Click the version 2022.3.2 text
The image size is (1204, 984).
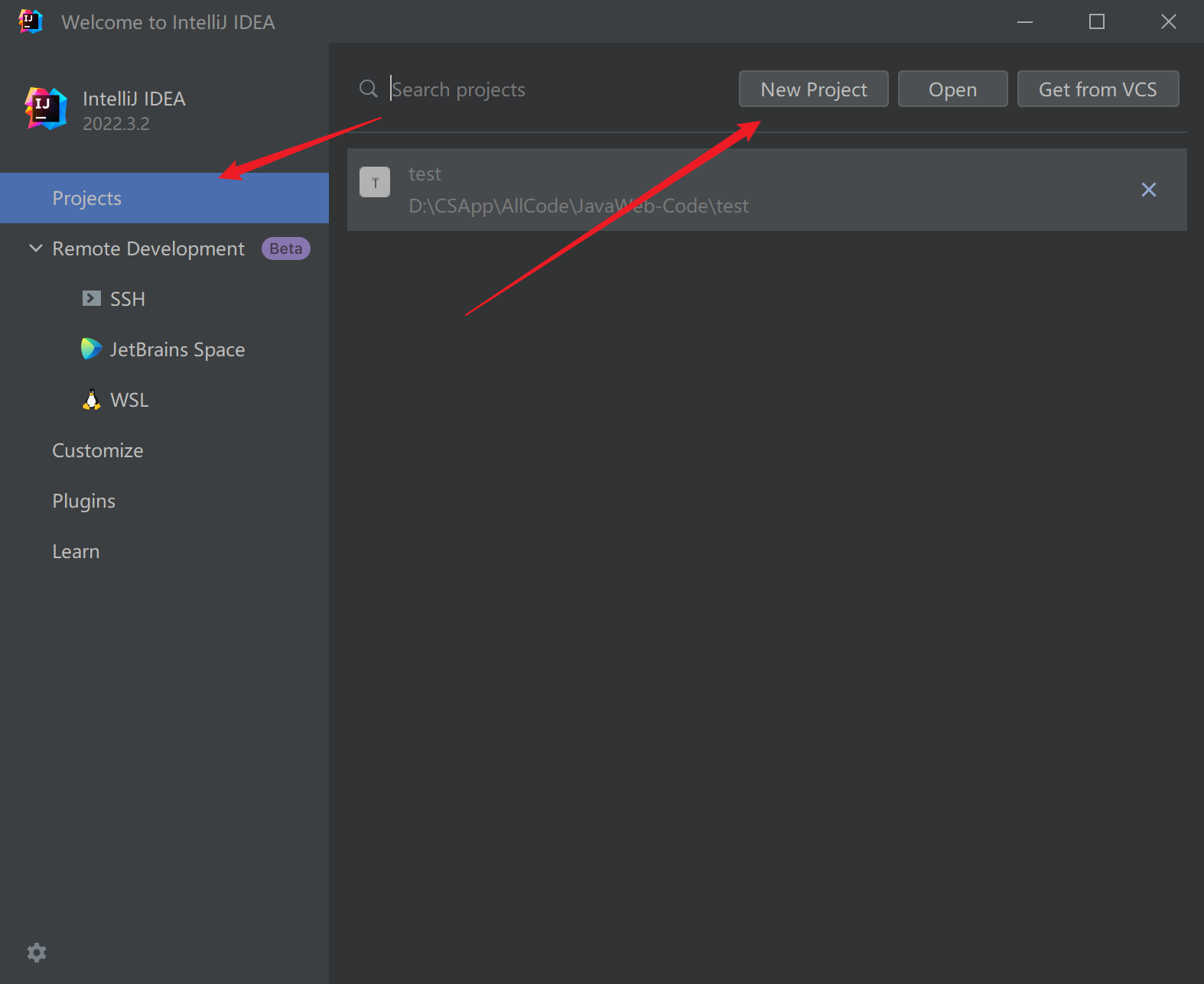tap(116, 124)
